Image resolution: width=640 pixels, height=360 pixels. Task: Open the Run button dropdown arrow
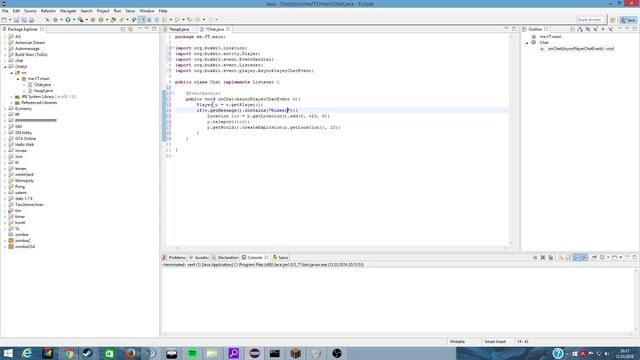[74, 20]
